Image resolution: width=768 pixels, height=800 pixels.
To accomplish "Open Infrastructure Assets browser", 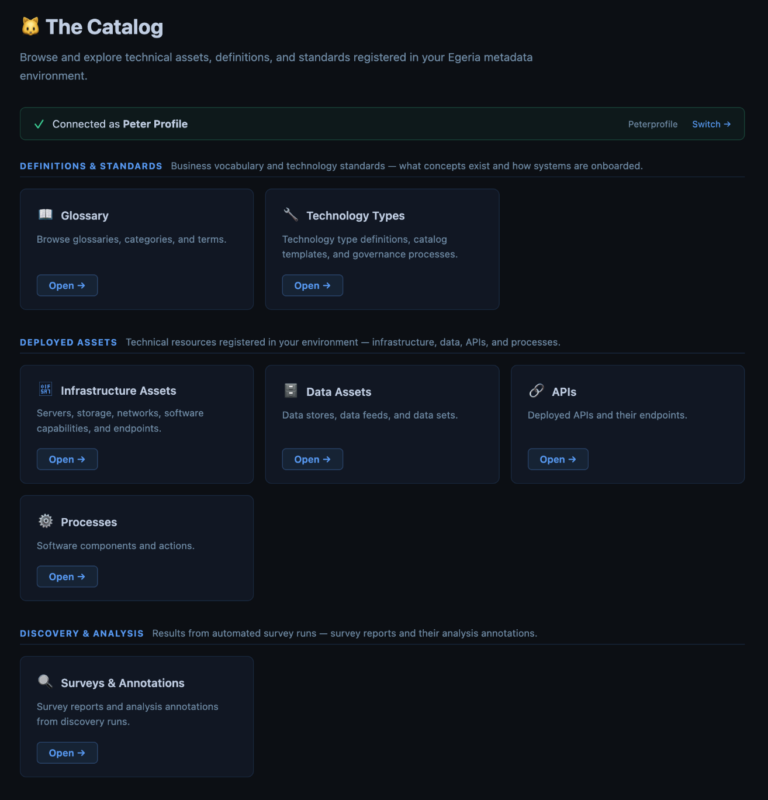I will 67,459.
